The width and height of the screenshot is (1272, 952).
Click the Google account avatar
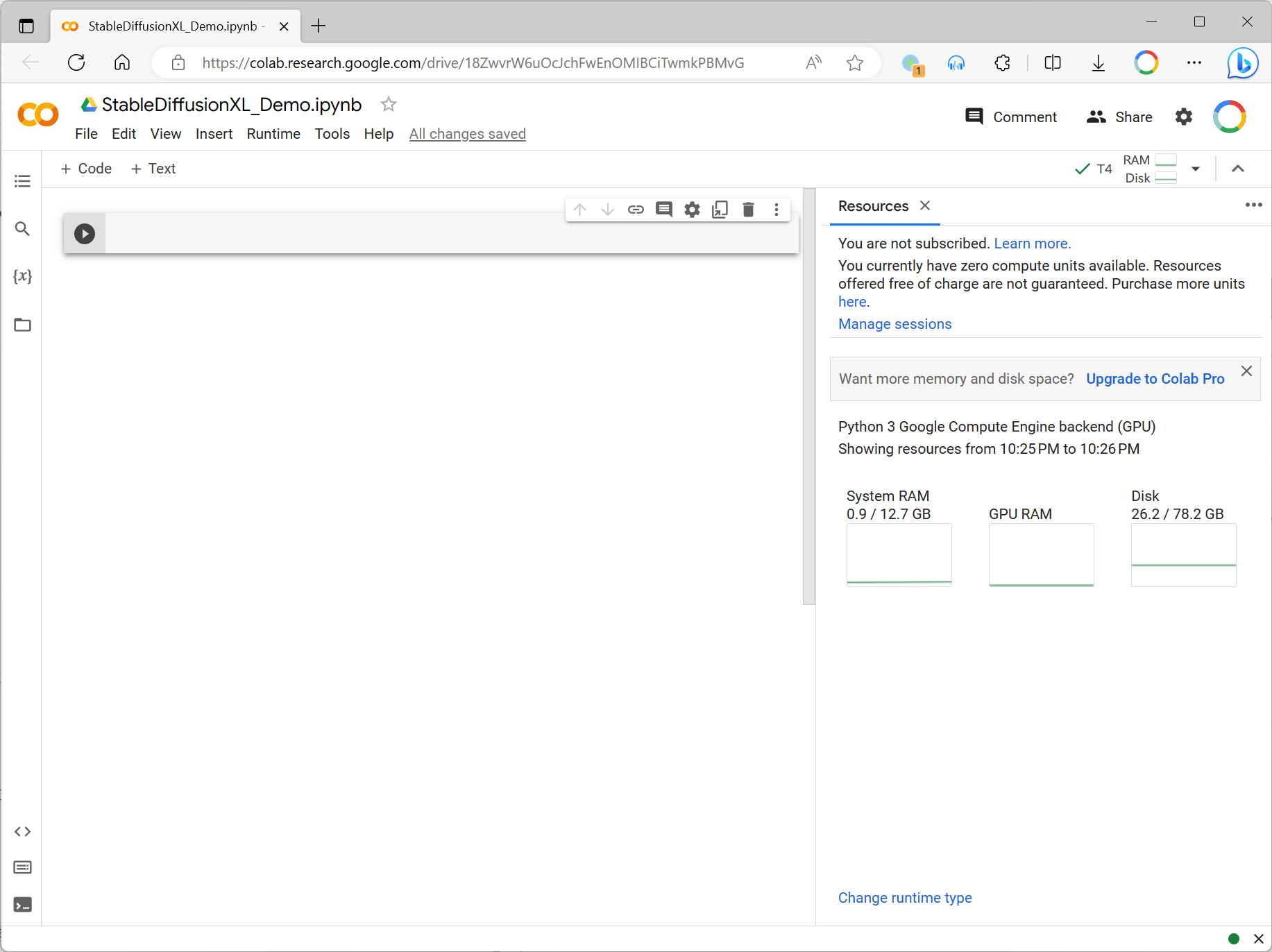[x=1230, y=117]
